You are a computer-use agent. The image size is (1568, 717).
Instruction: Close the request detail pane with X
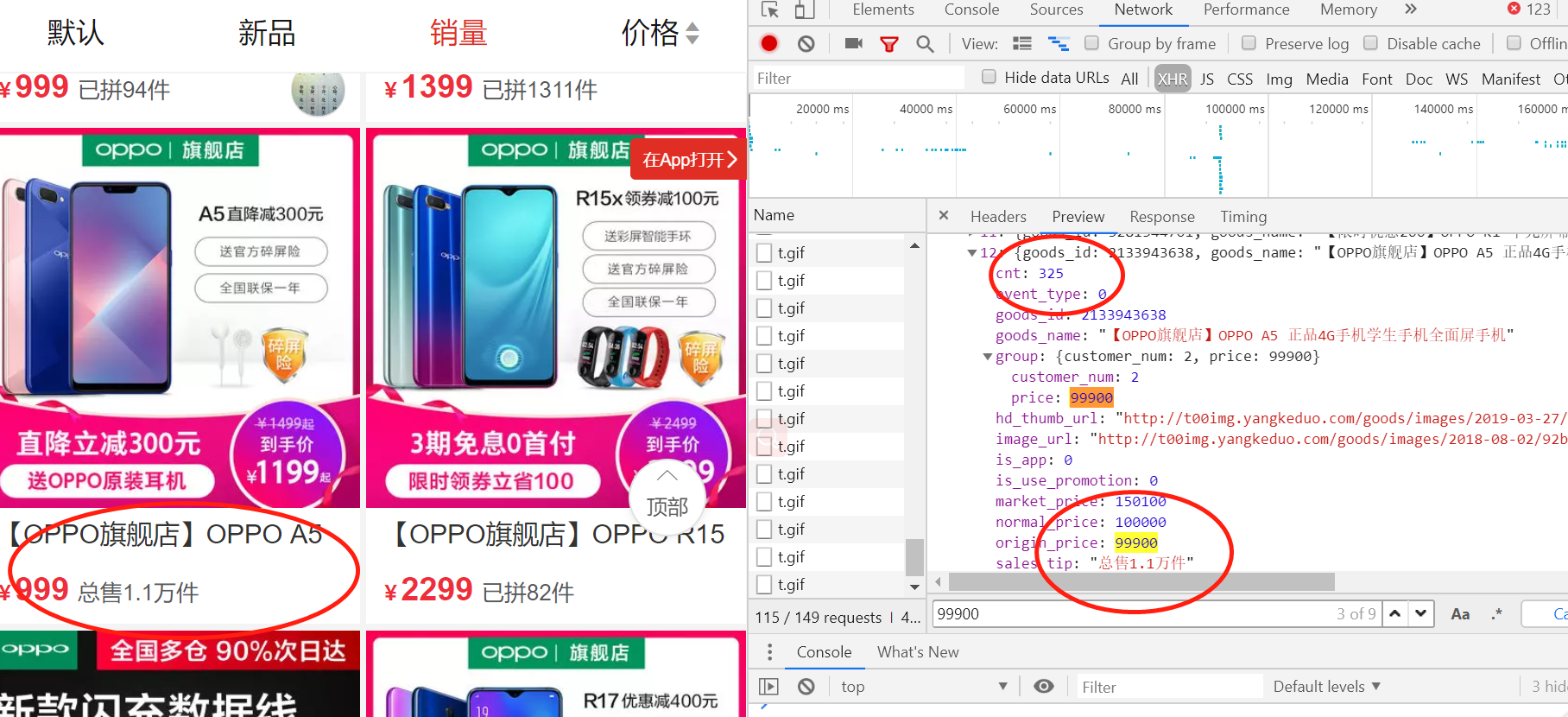point(944,215)
